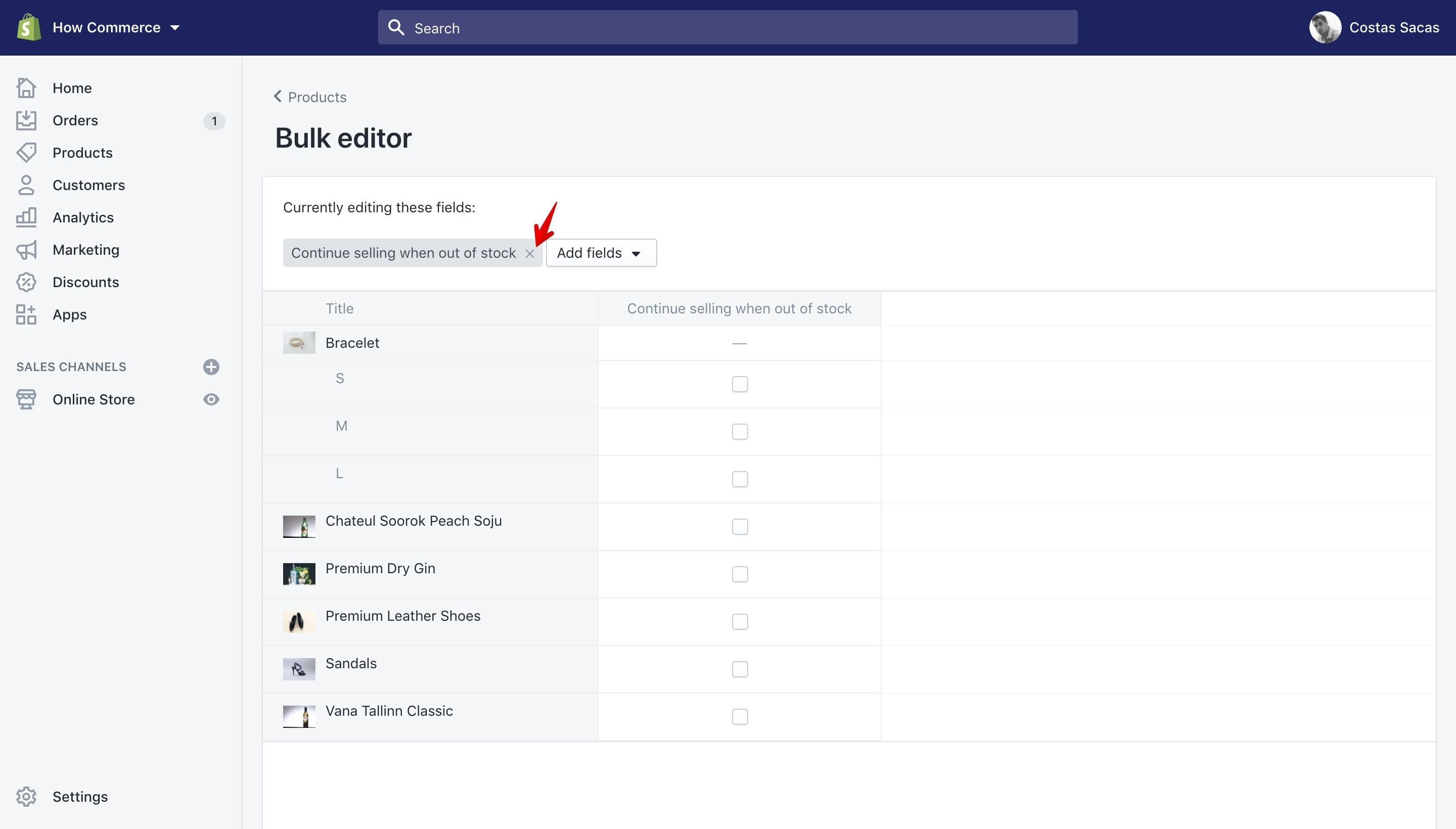Select the Premium Dry Gin title
This screenshot has width=1456, height=829.
pyautogui.click(x=380, y=568)
